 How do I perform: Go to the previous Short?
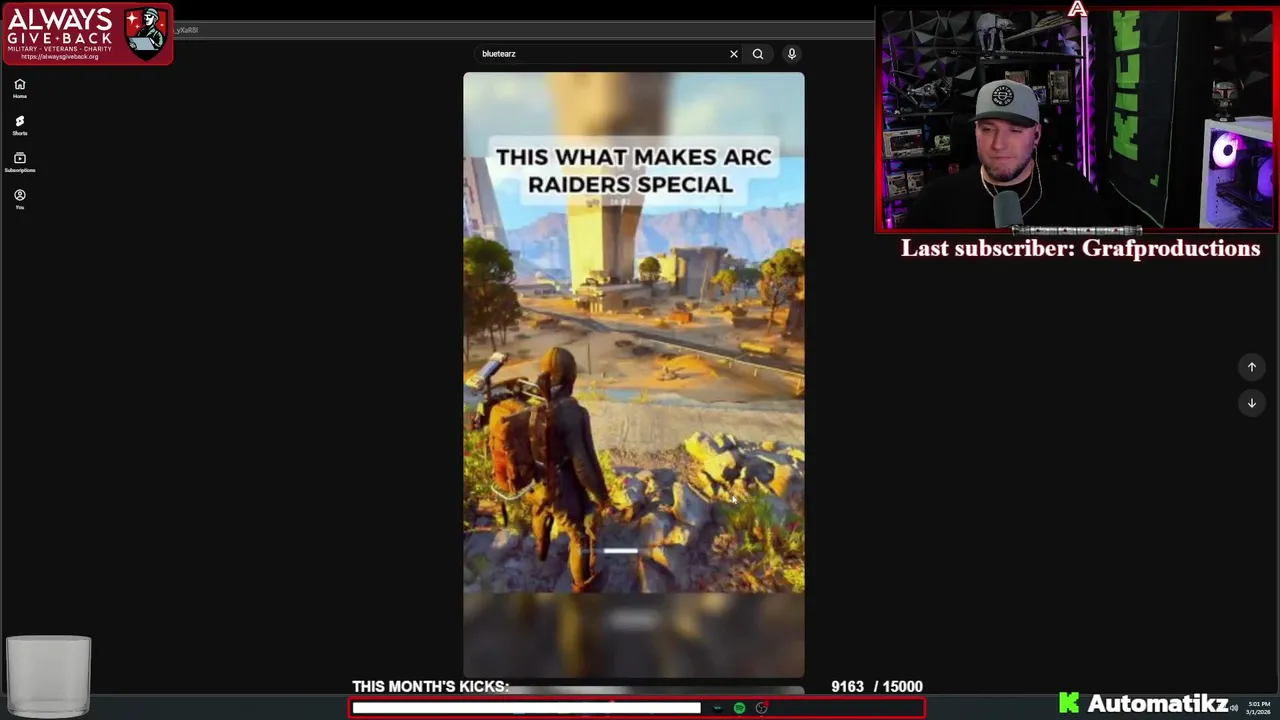pos(1251,367)
